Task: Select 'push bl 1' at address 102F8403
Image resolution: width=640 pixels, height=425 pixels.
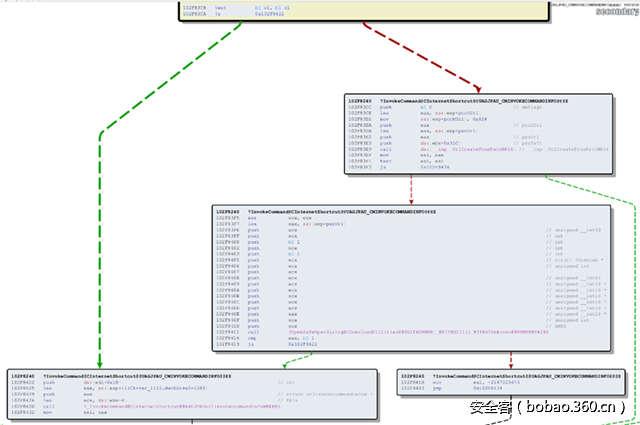Action: [389, 254]
